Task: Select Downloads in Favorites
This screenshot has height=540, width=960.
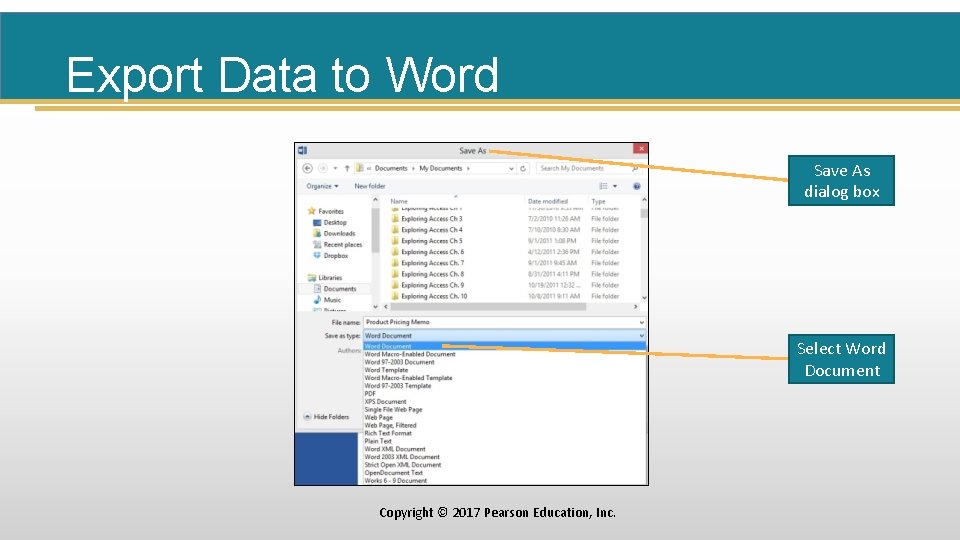Action: [x=334, y=233]
